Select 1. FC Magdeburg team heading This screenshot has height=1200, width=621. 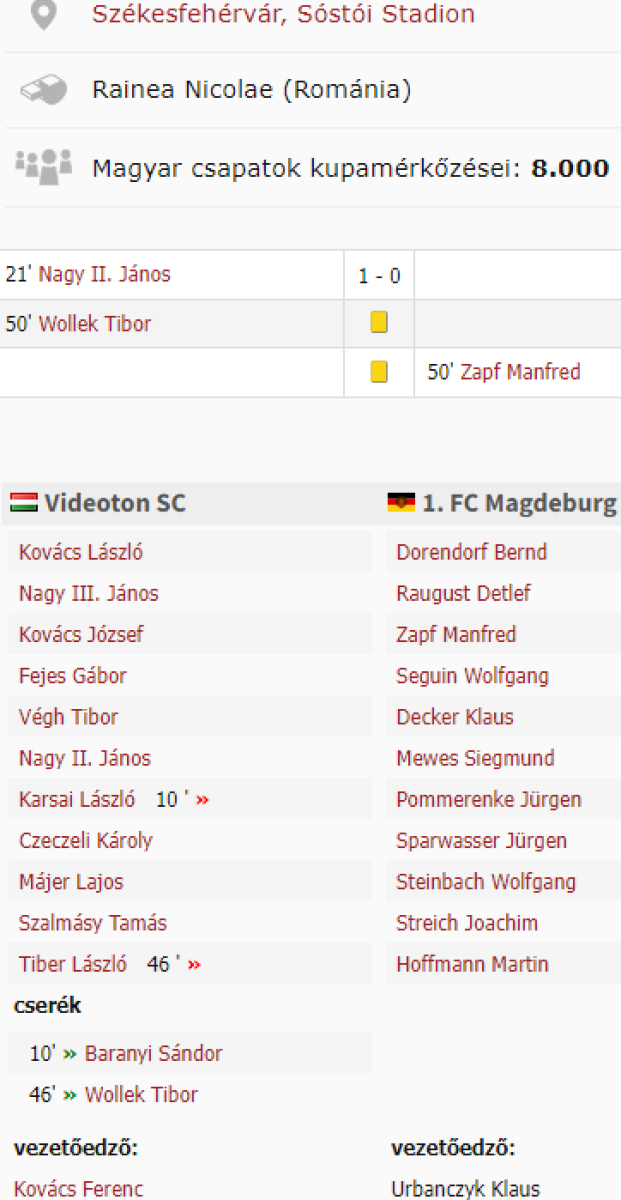tap(520, 503)
